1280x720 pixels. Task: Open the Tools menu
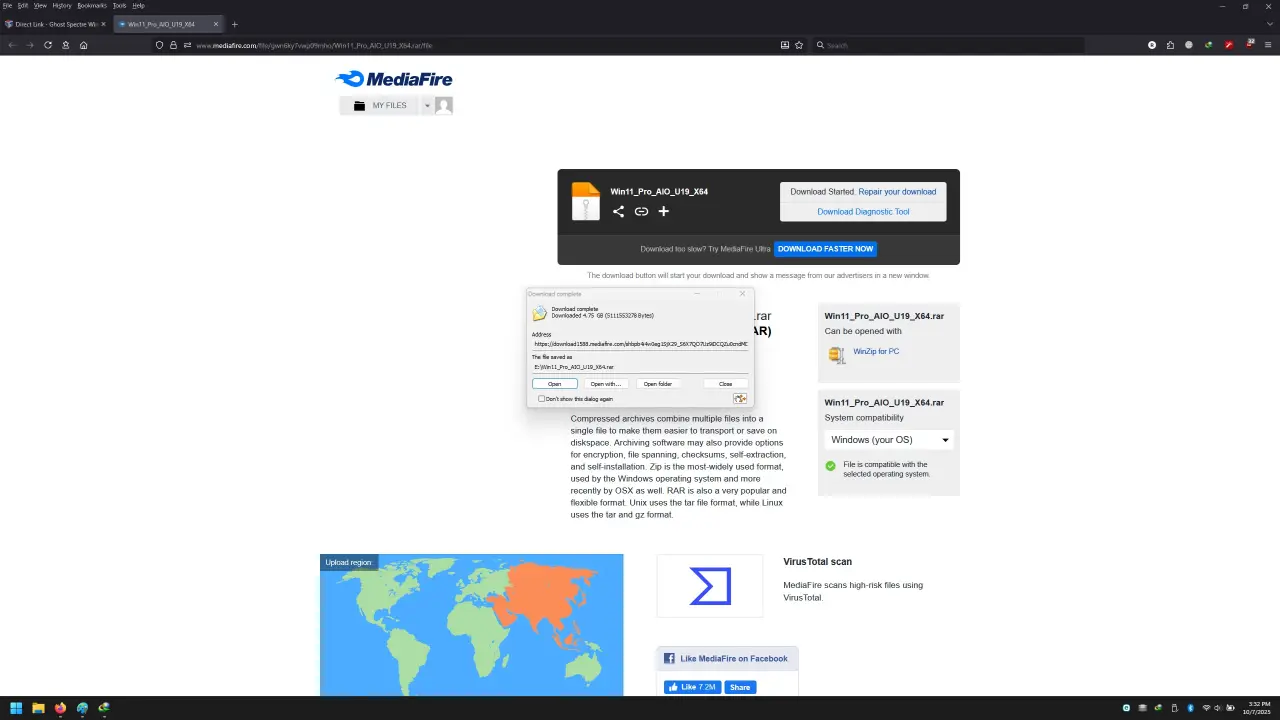coord(120,5)
